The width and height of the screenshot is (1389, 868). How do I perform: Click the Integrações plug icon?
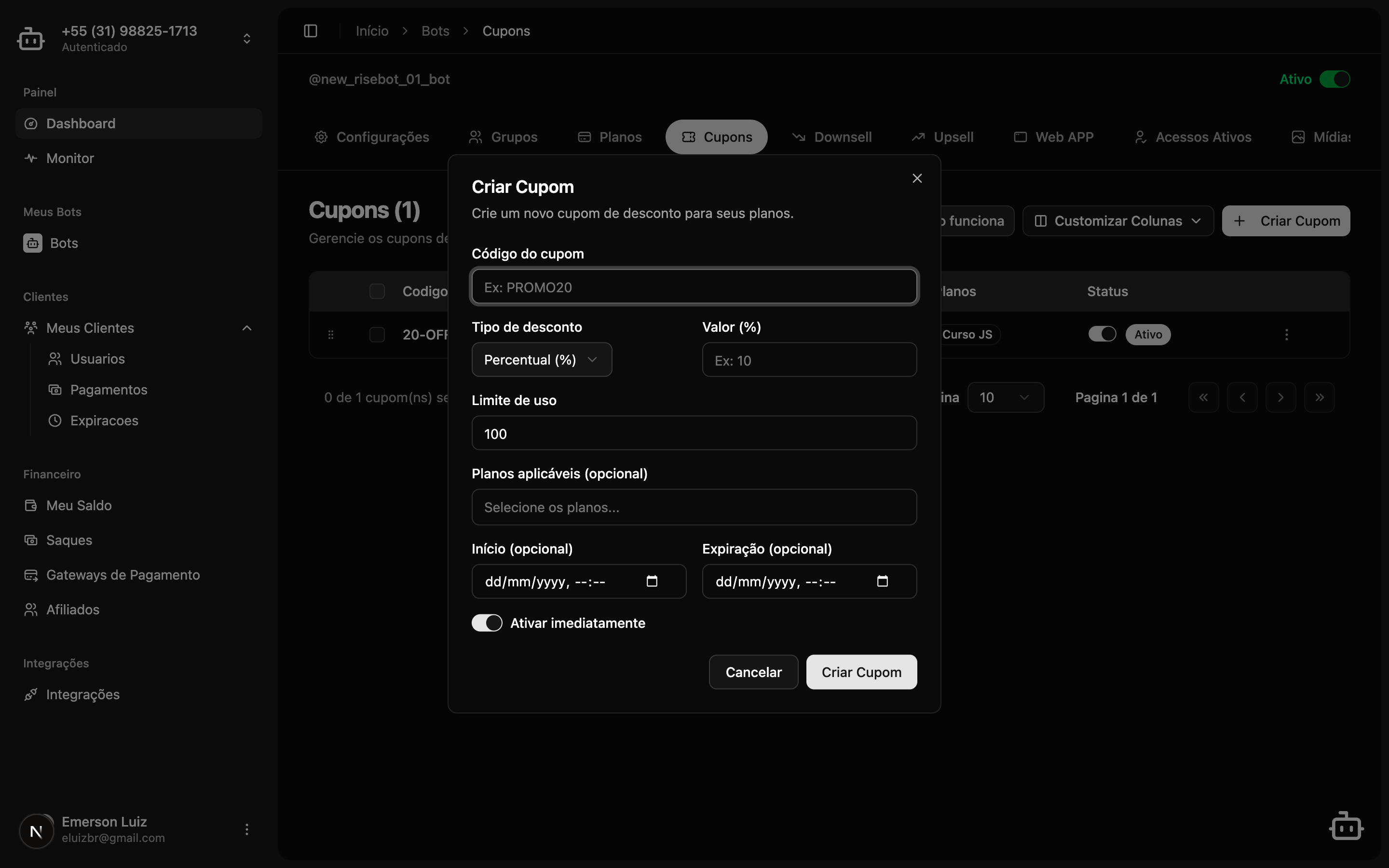pyautogui.click(x=31, y=694)
